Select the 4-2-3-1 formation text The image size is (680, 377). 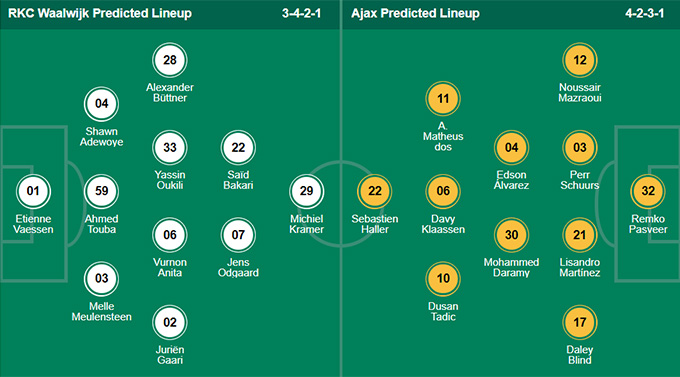click(x=644, y=13)
